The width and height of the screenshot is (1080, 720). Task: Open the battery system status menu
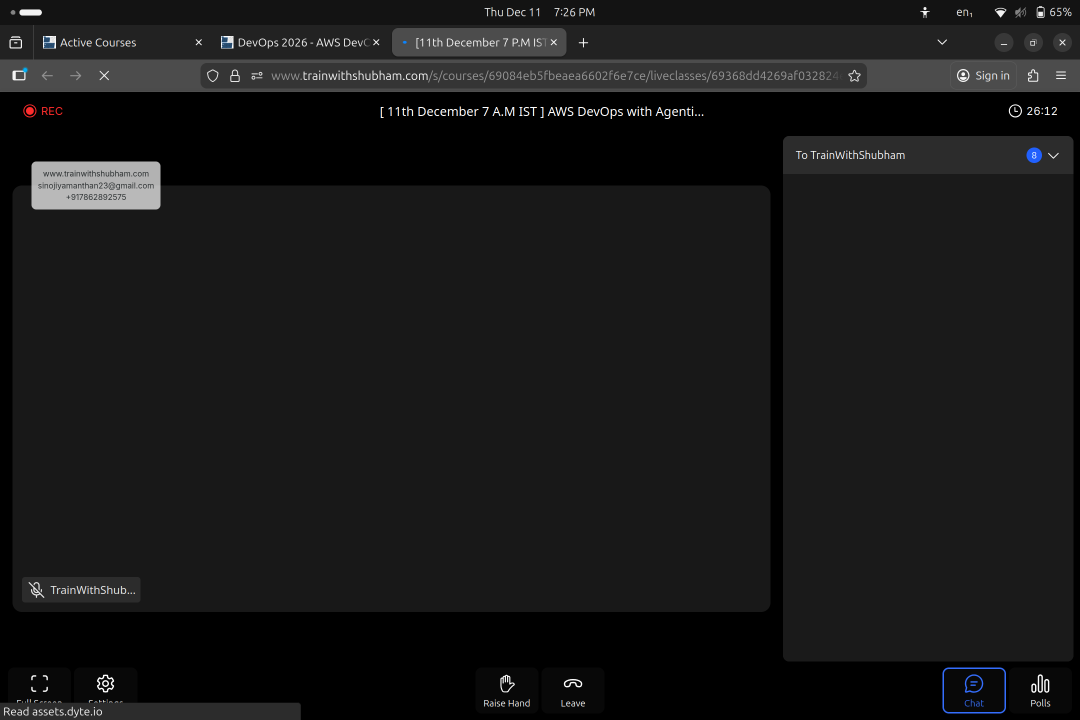click(1054, 12)
